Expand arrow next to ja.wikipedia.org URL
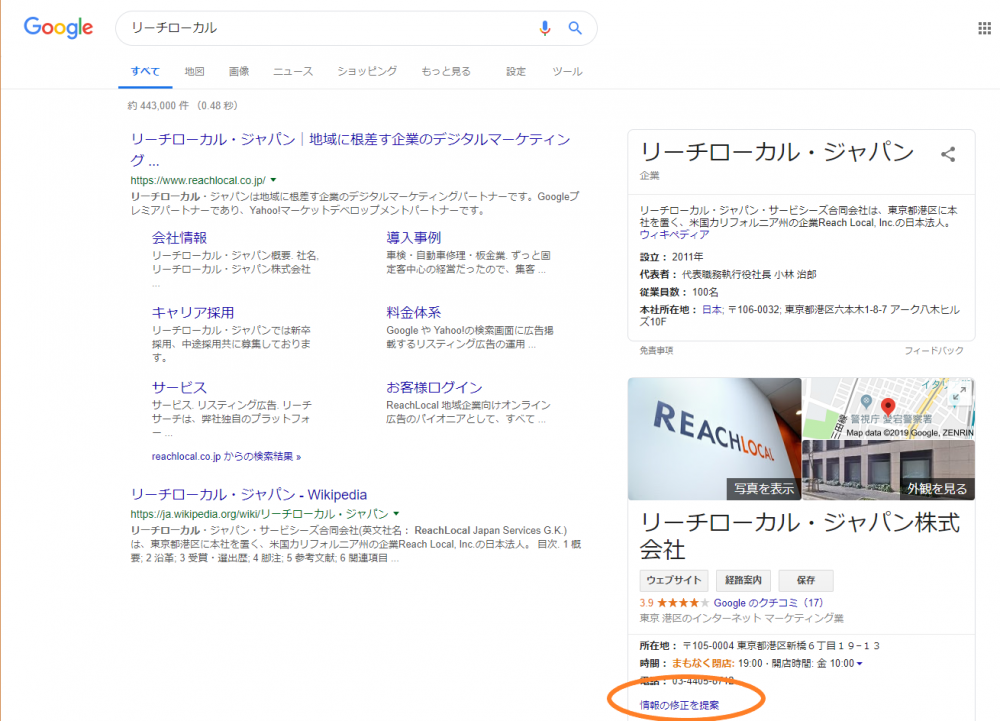The height and width of the screenshot is (721, 1000). pos(397,514)
